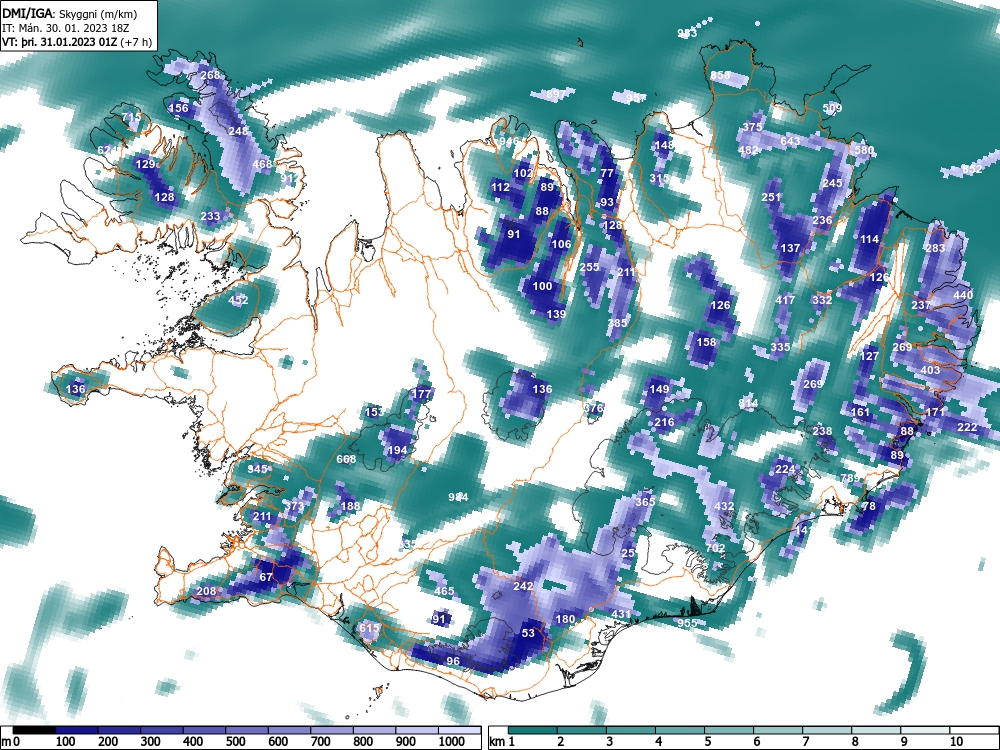Click the map value 129
This screenshot has height=750, width=1000.
(145, 164)
